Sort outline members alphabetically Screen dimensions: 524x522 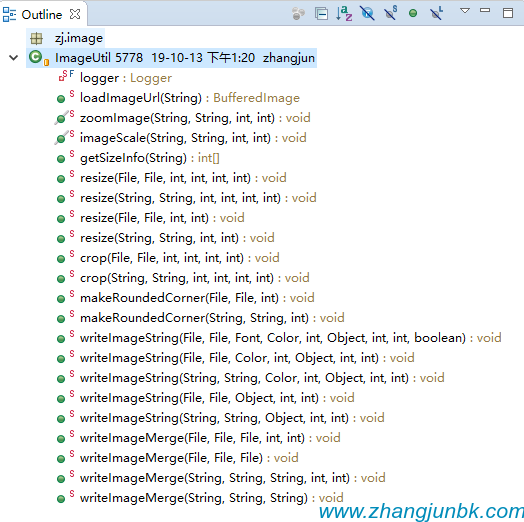pyautogui.click(x=344, y=14)
